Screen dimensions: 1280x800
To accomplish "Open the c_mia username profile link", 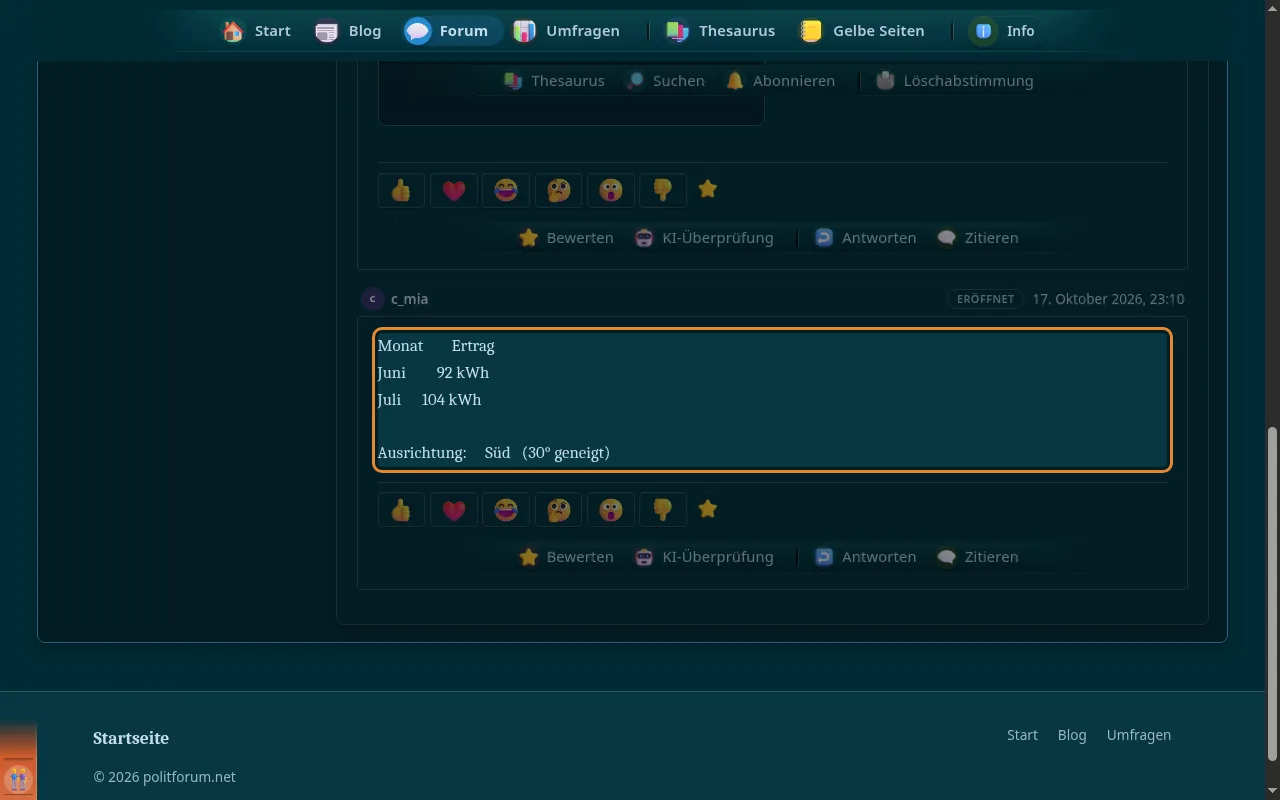I will (410, 299).
